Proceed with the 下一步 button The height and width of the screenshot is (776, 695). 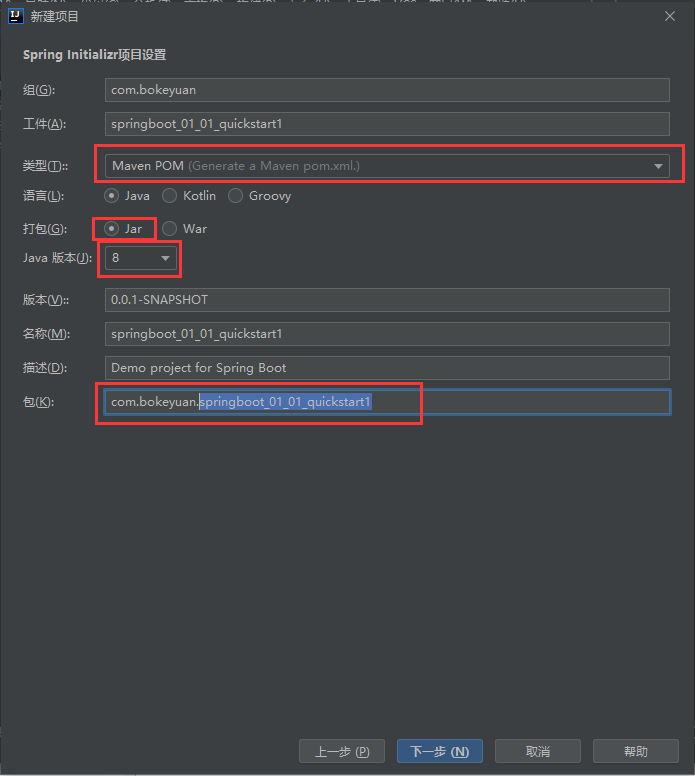(x=440, y=752)
